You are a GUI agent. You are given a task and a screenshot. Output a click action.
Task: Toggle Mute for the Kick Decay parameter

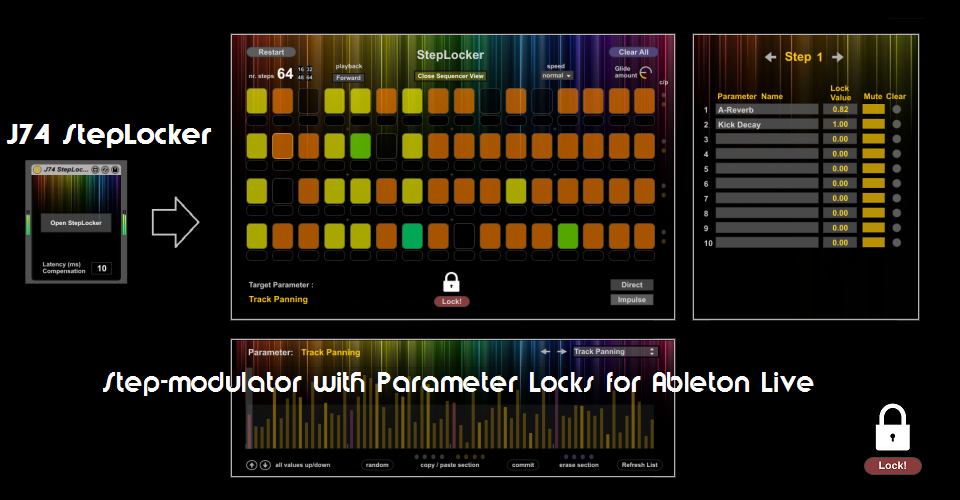[x=874, y=124]
